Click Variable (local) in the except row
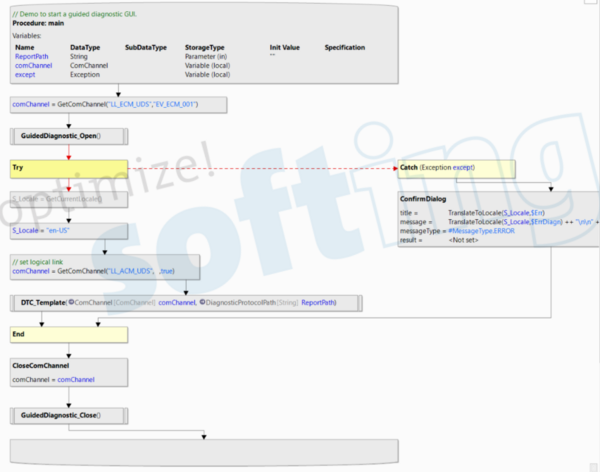The height and width of the screenshot is (472, 600). [x=207, y=75]
